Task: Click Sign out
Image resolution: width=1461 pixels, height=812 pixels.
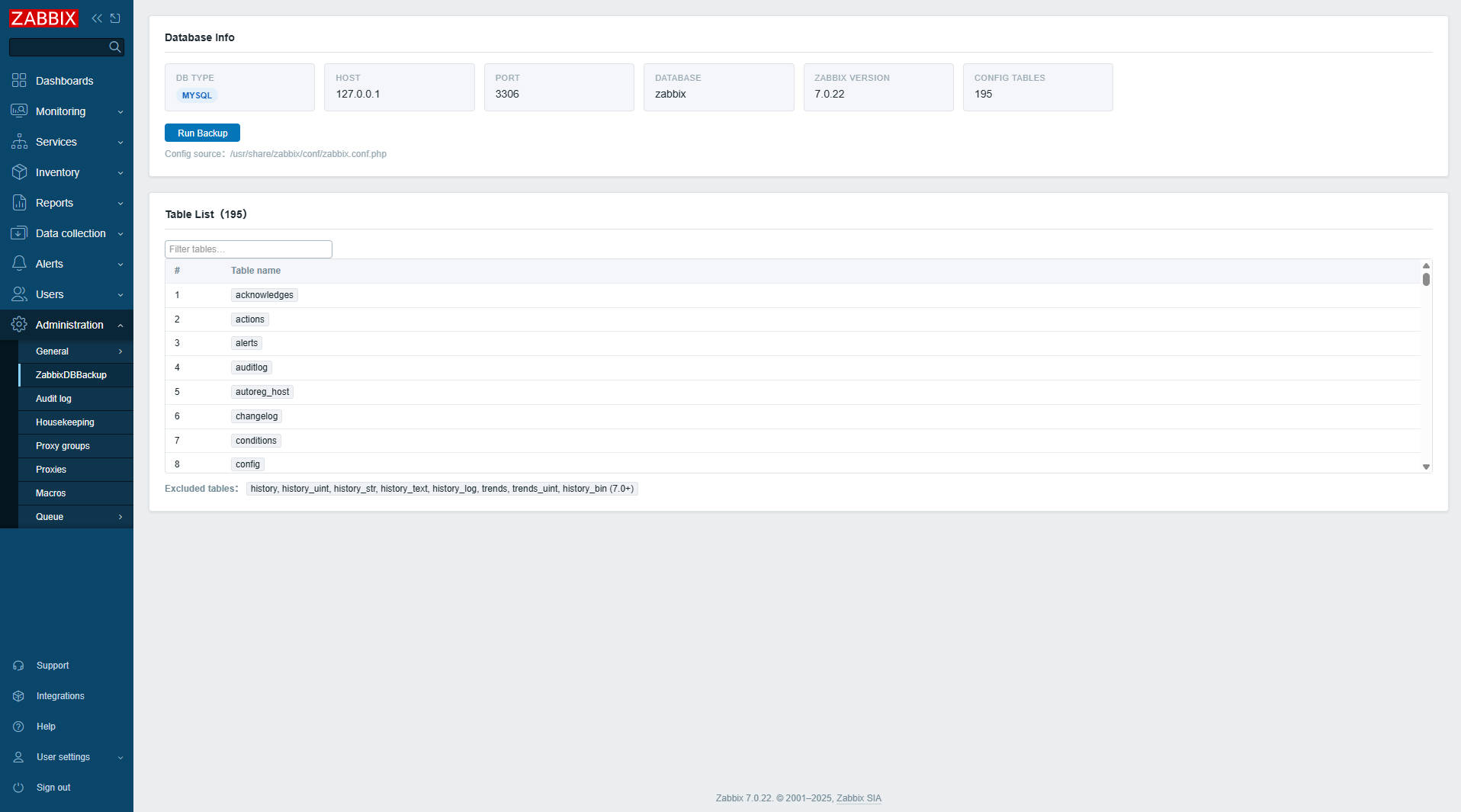Action: (x=53, y=788)
